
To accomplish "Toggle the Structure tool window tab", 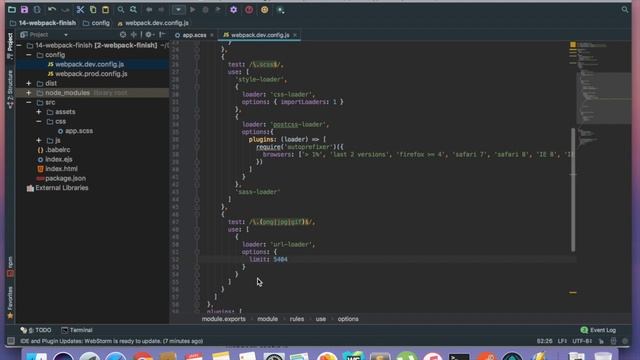I will point(10,89).
